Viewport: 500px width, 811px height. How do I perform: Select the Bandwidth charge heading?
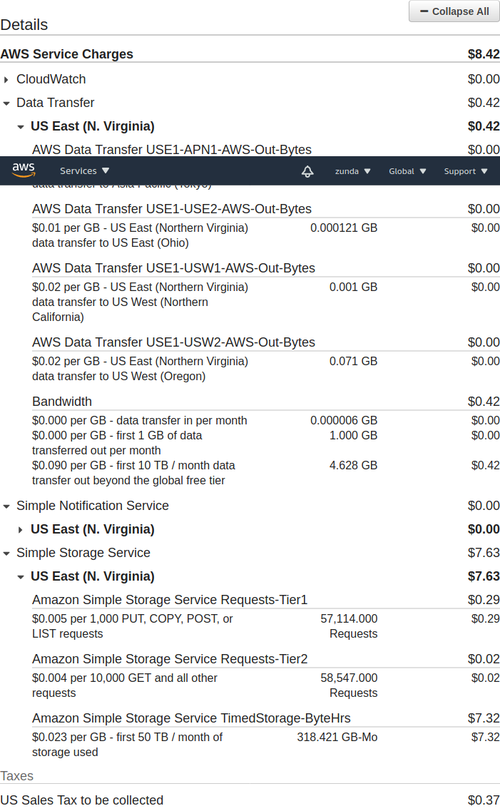point(62,401)
